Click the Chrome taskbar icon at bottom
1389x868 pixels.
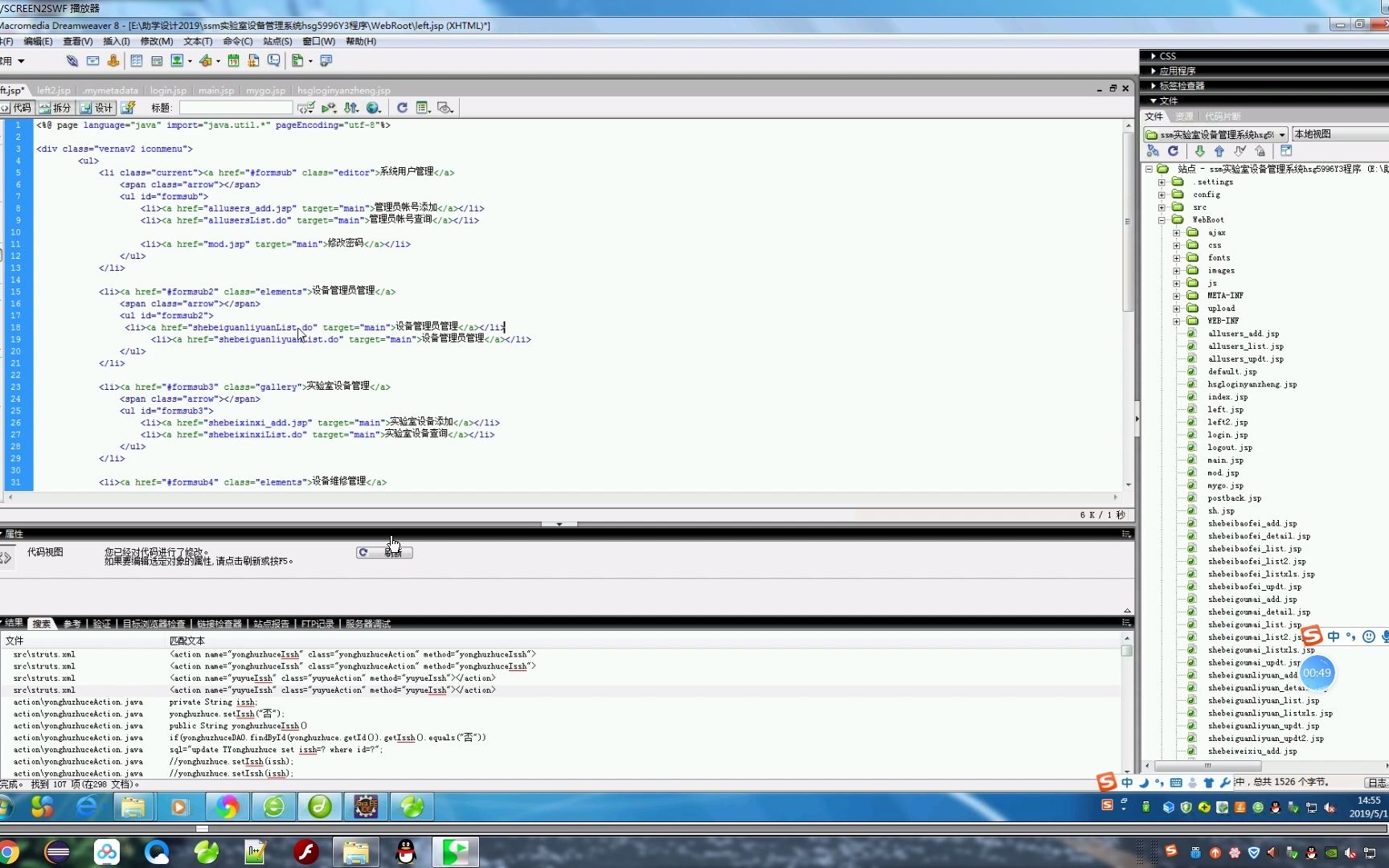[9, 852]
